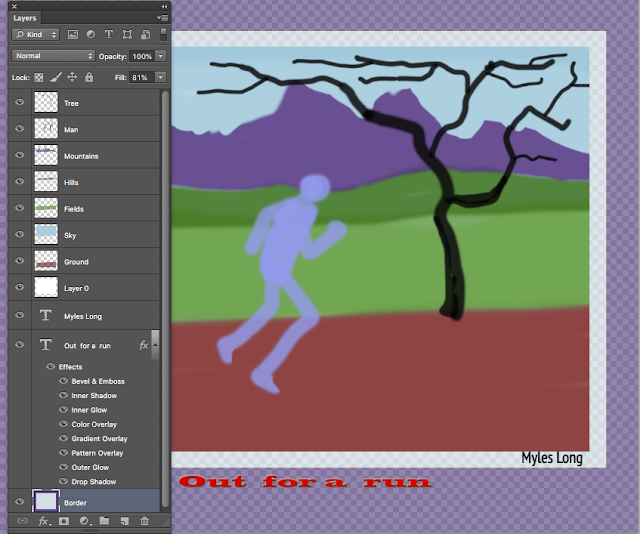Select the Tree layer thumbnail

pos(46,102)
